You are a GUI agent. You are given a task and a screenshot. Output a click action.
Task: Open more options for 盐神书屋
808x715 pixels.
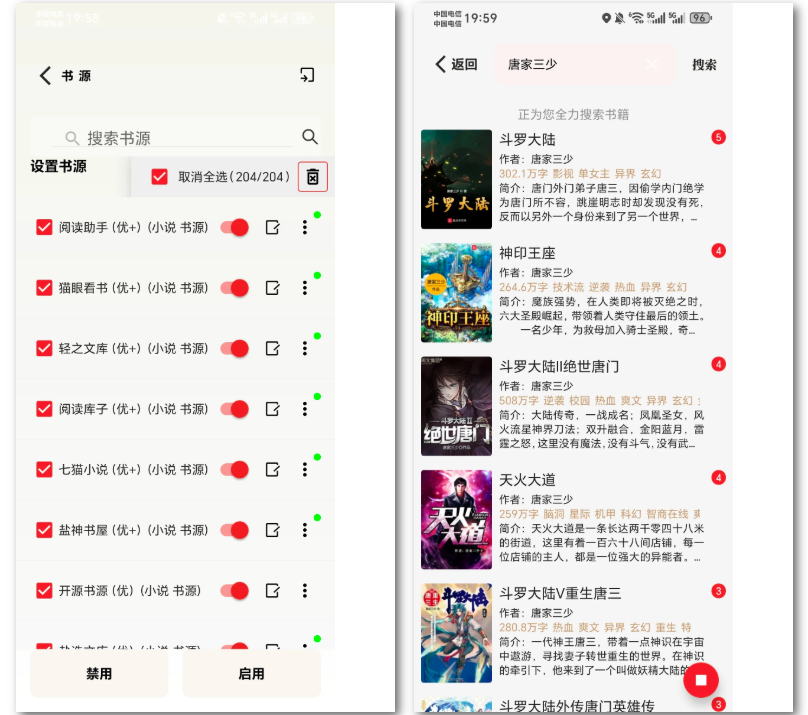point(305,530)
